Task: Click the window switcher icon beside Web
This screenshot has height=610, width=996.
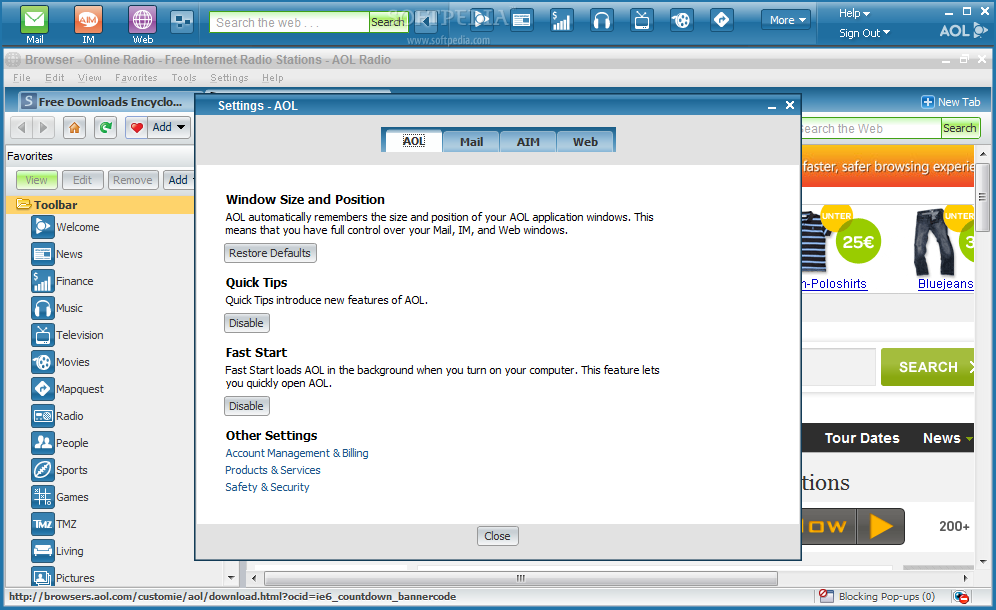Action: coord(182,22)
